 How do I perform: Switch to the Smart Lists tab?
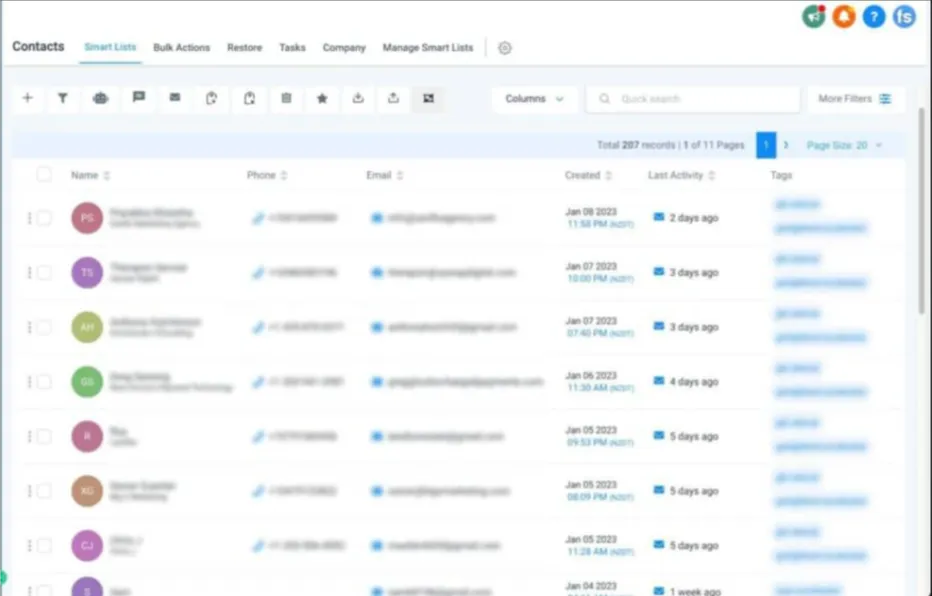[x=110, y=47]
